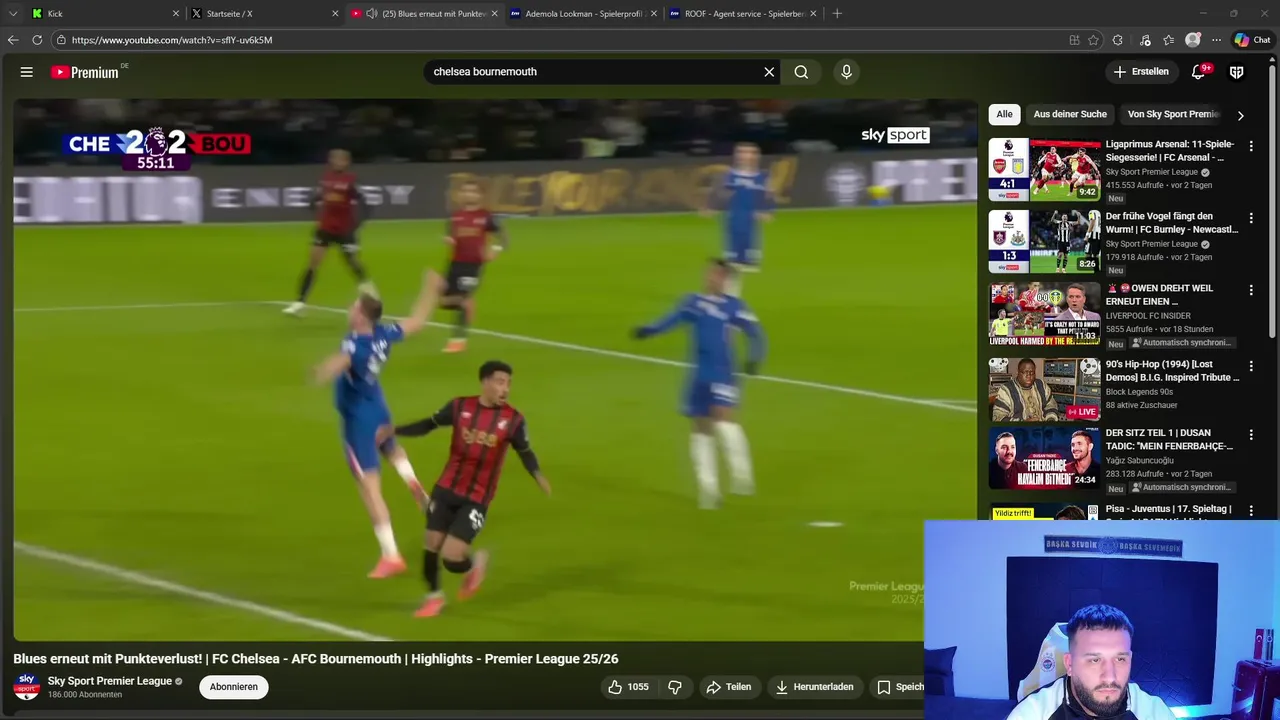
Task: Open the media control music note icon
Action: (1145, 40)
